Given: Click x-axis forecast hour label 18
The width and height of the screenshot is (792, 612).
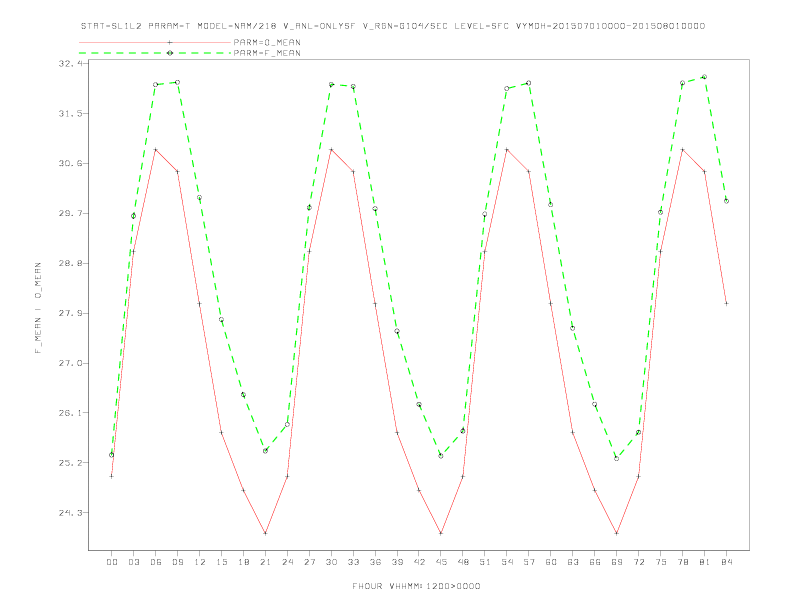Looking at the screenshot, I should pos(243,562).
